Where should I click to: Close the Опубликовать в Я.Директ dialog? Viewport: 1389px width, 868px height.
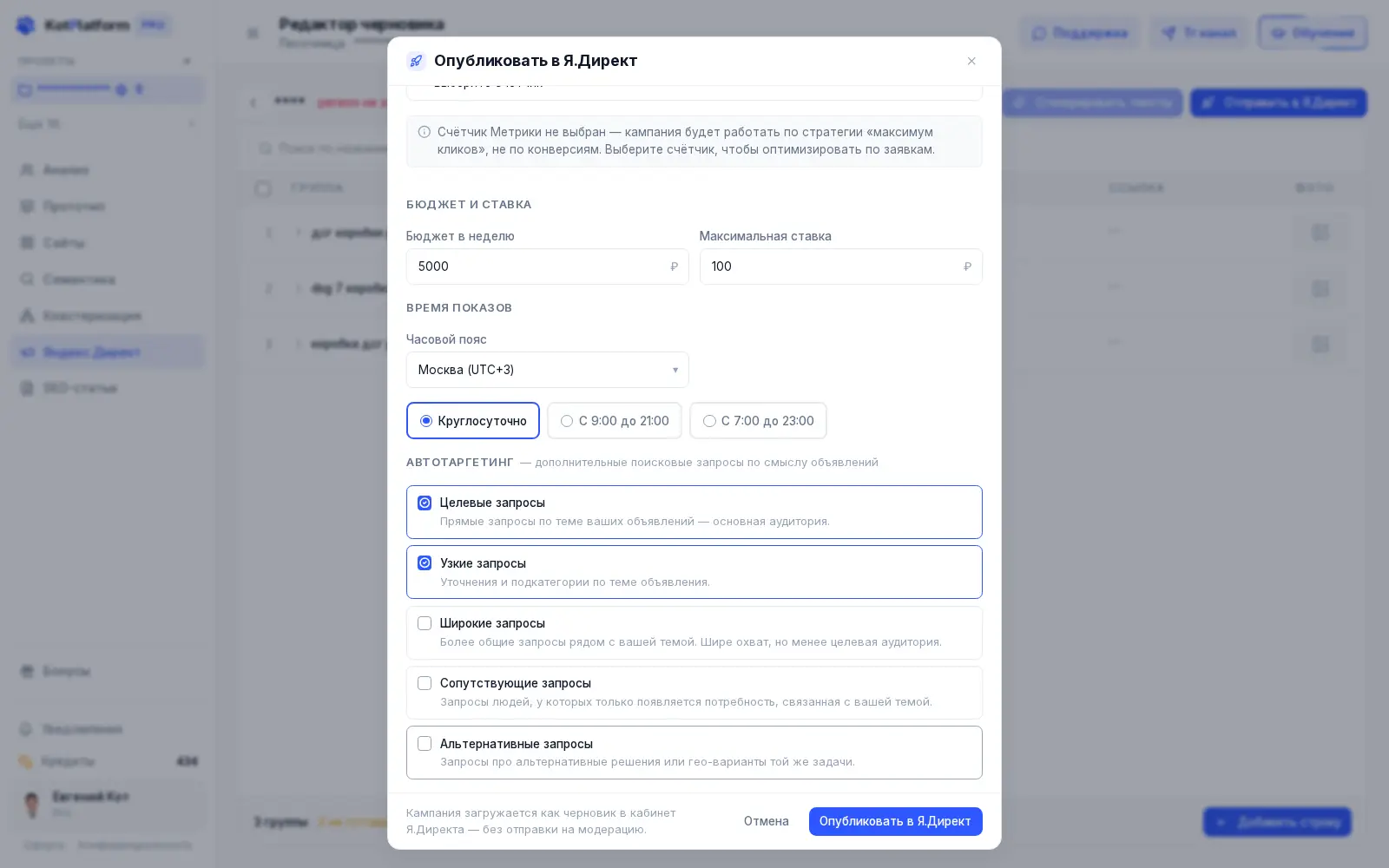(x=971, y=61)
